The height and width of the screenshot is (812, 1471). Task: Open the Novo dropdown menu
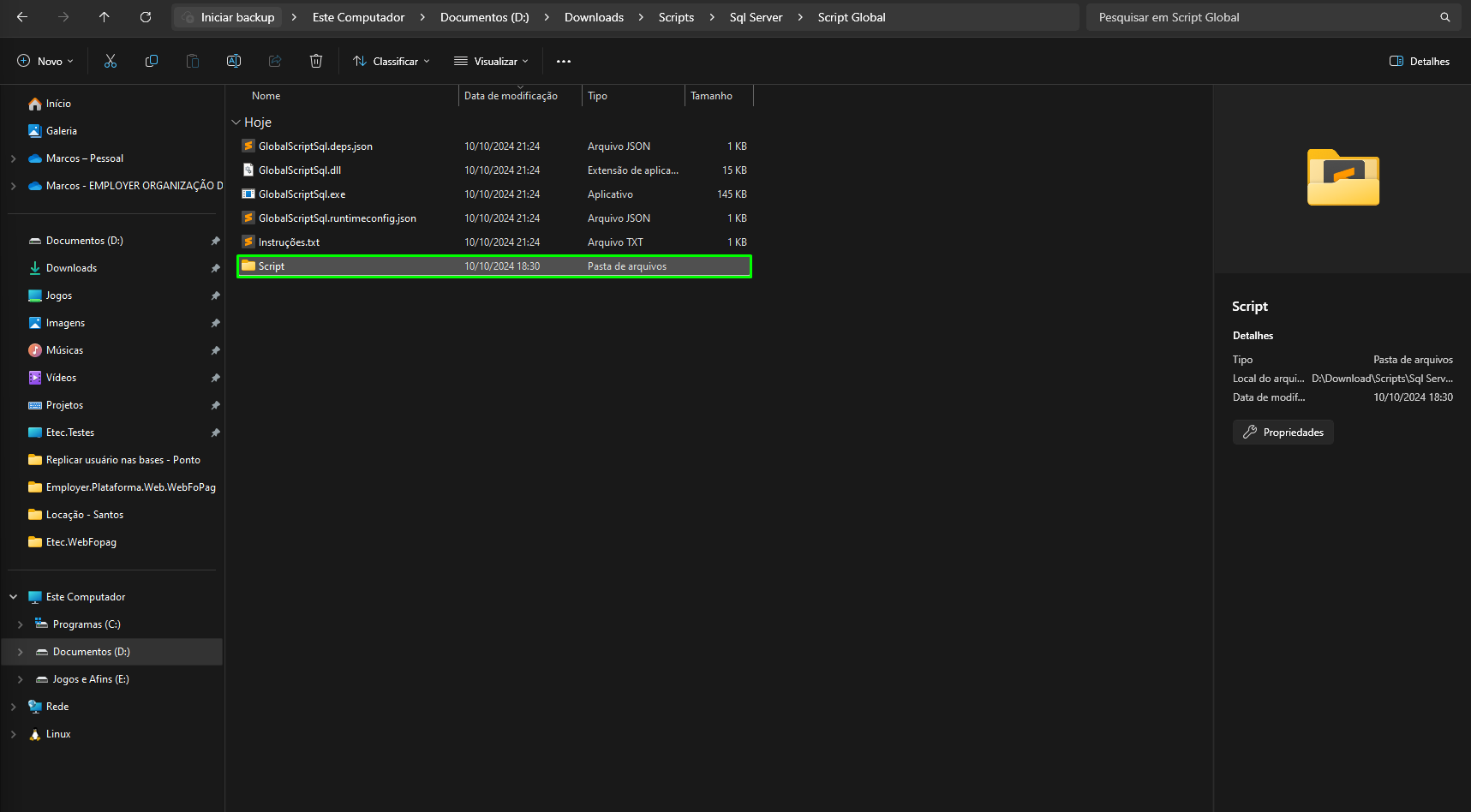point(45,61)
